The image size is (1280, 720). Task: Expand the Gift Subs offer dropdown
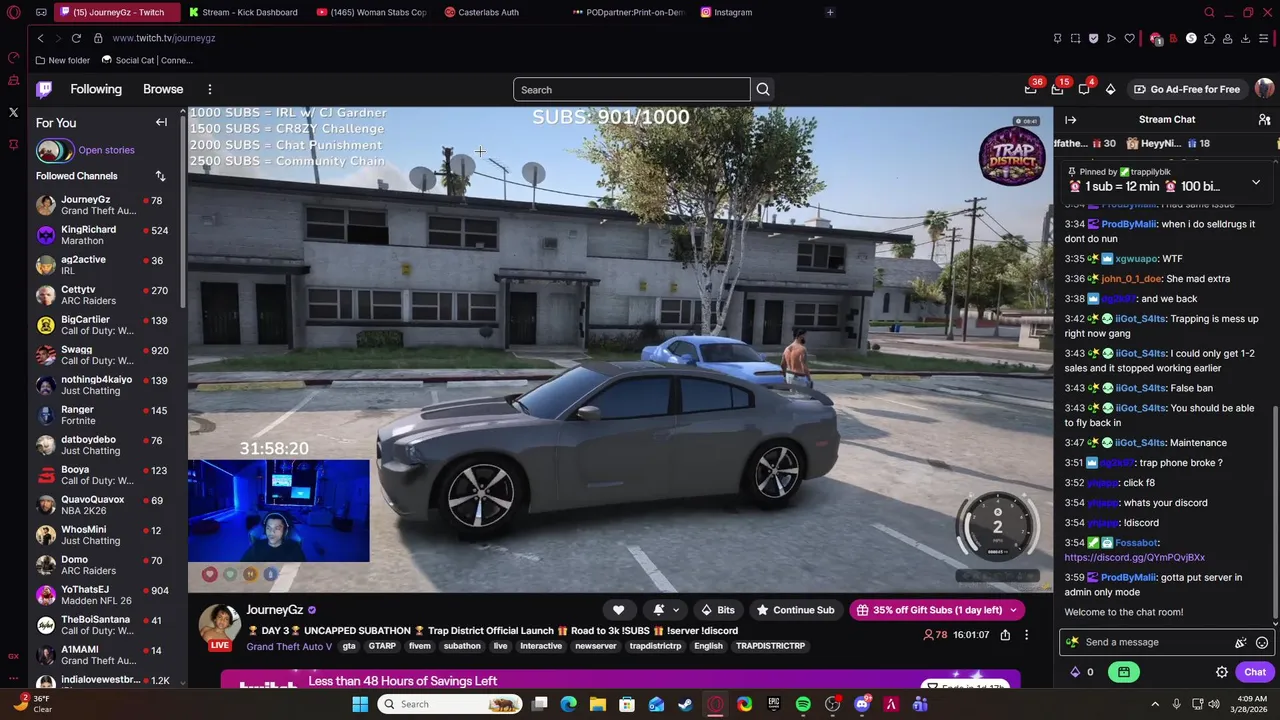coord(1013,610)
